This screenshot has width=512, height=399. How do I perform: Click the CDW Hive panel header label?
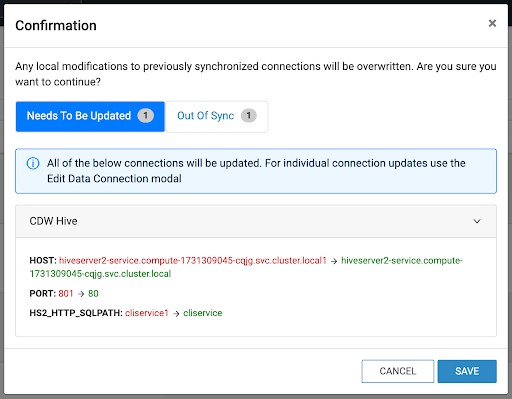53,221
